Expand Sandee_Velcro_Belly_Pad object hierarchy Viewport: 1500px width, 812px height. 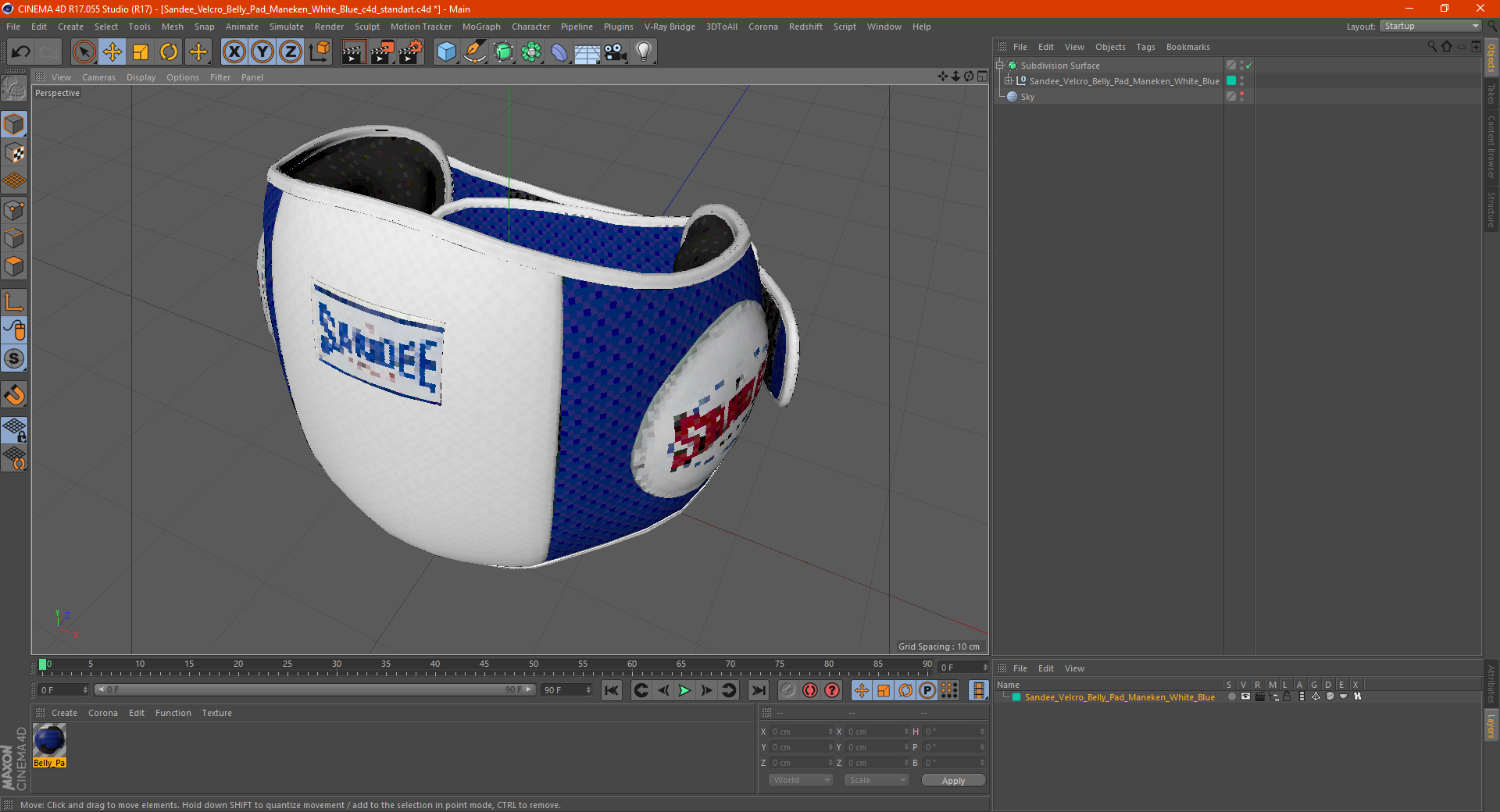pyautogui.click(x=1009, y=81)
